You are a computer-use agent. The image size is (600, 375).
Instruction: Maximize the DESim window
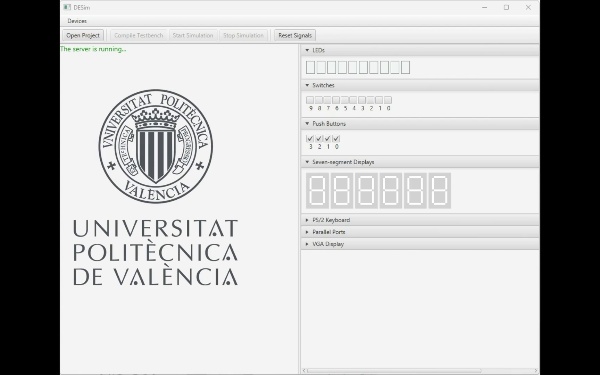[x=506, y=7]
